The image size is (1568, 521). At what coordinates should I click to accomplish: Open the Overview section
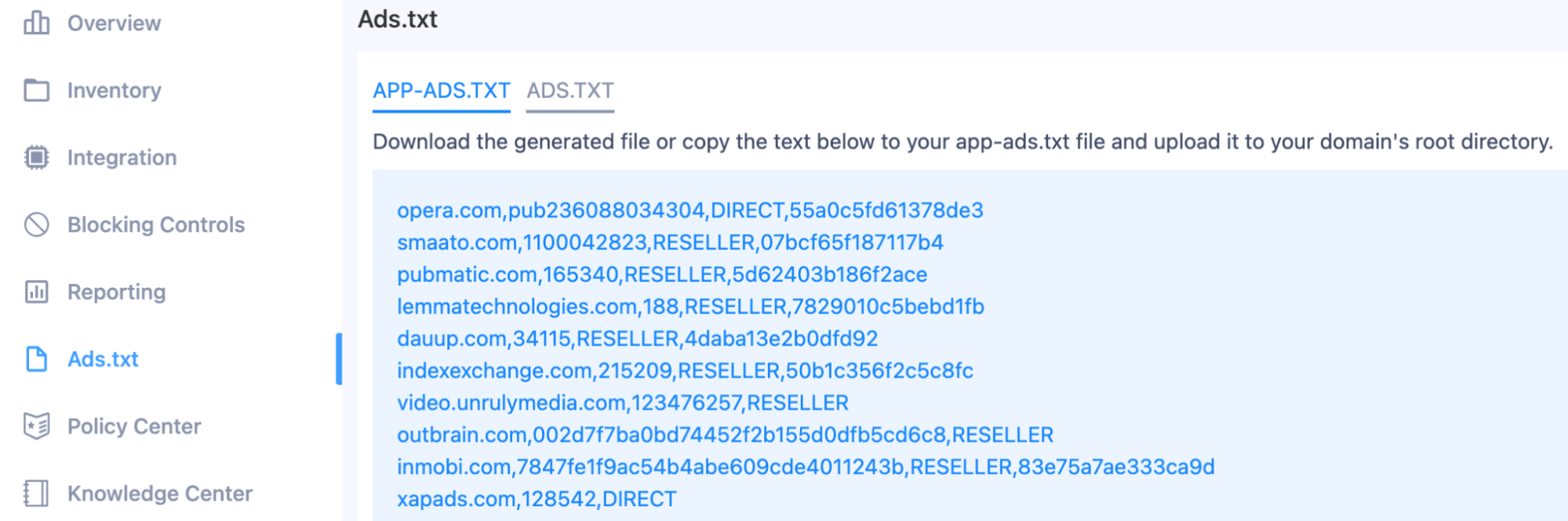click(115, 23)
